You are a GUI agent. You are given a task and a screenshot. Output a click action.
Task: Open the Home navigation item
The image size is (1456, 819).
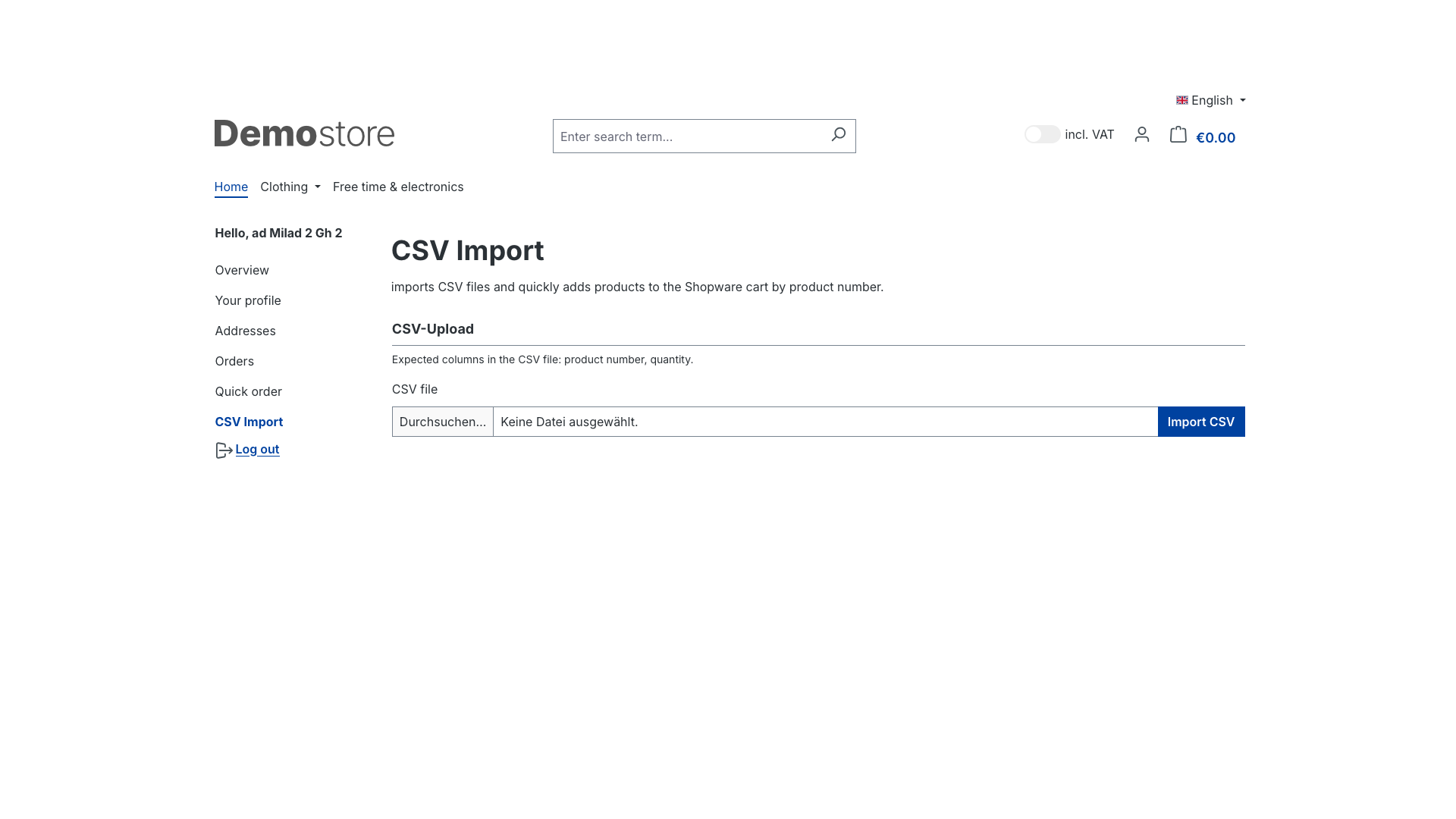(231, 187)
